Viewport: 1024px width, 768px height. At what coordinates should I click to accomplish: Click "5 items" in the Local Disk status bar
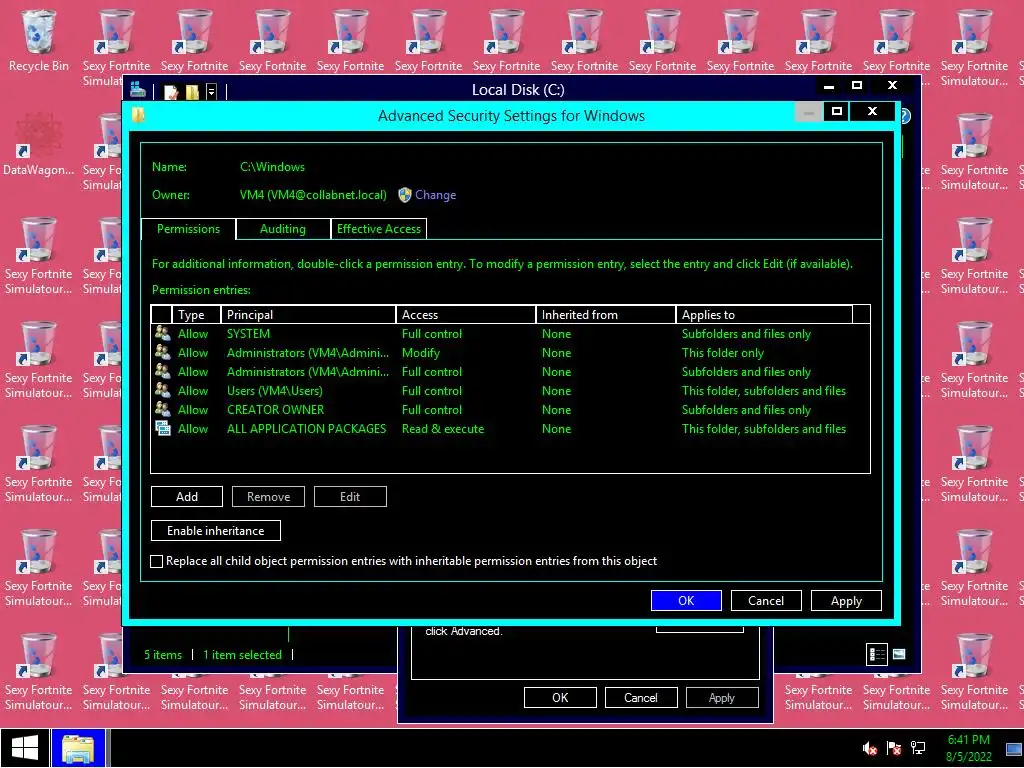(163, 654)
